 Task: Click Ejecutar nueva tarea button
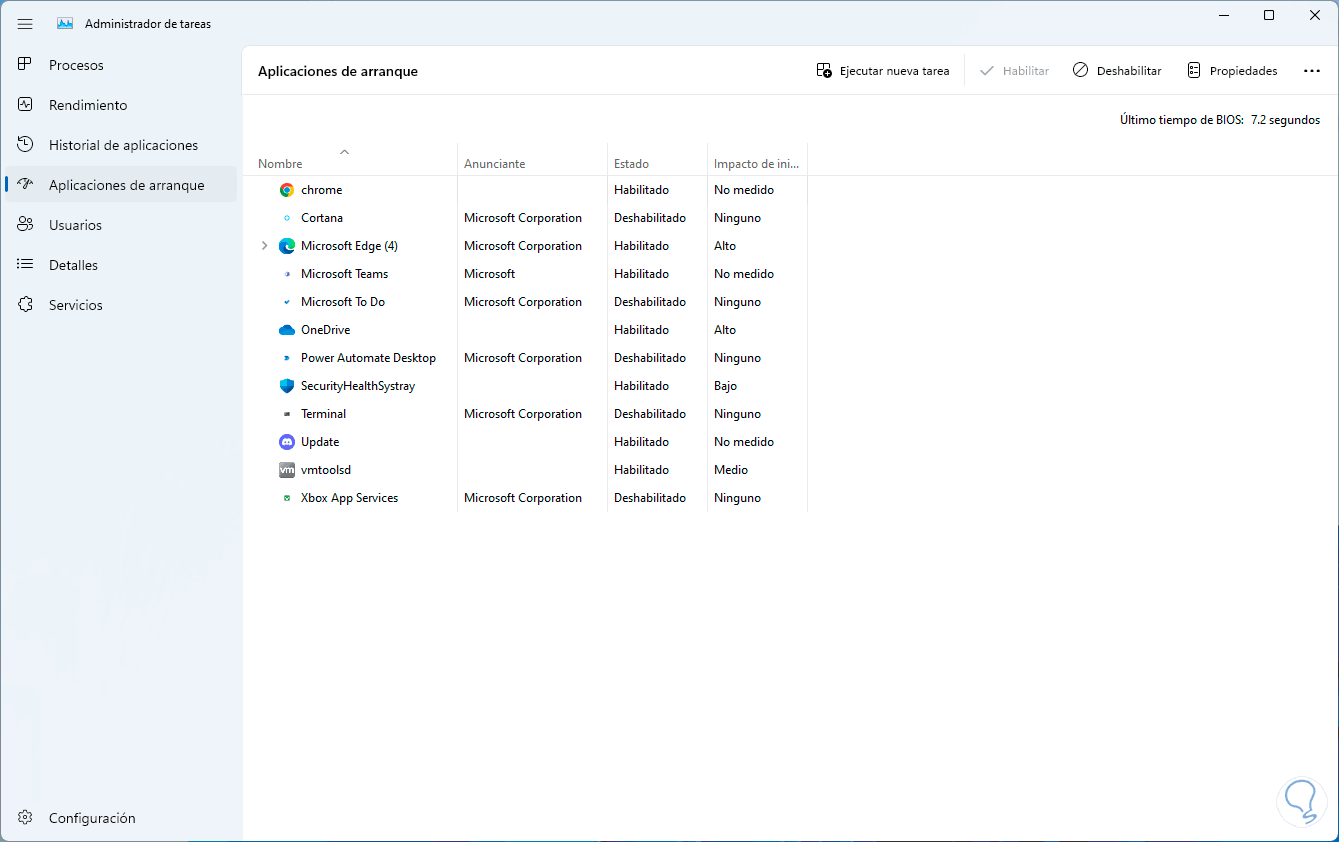pos(883,71)
